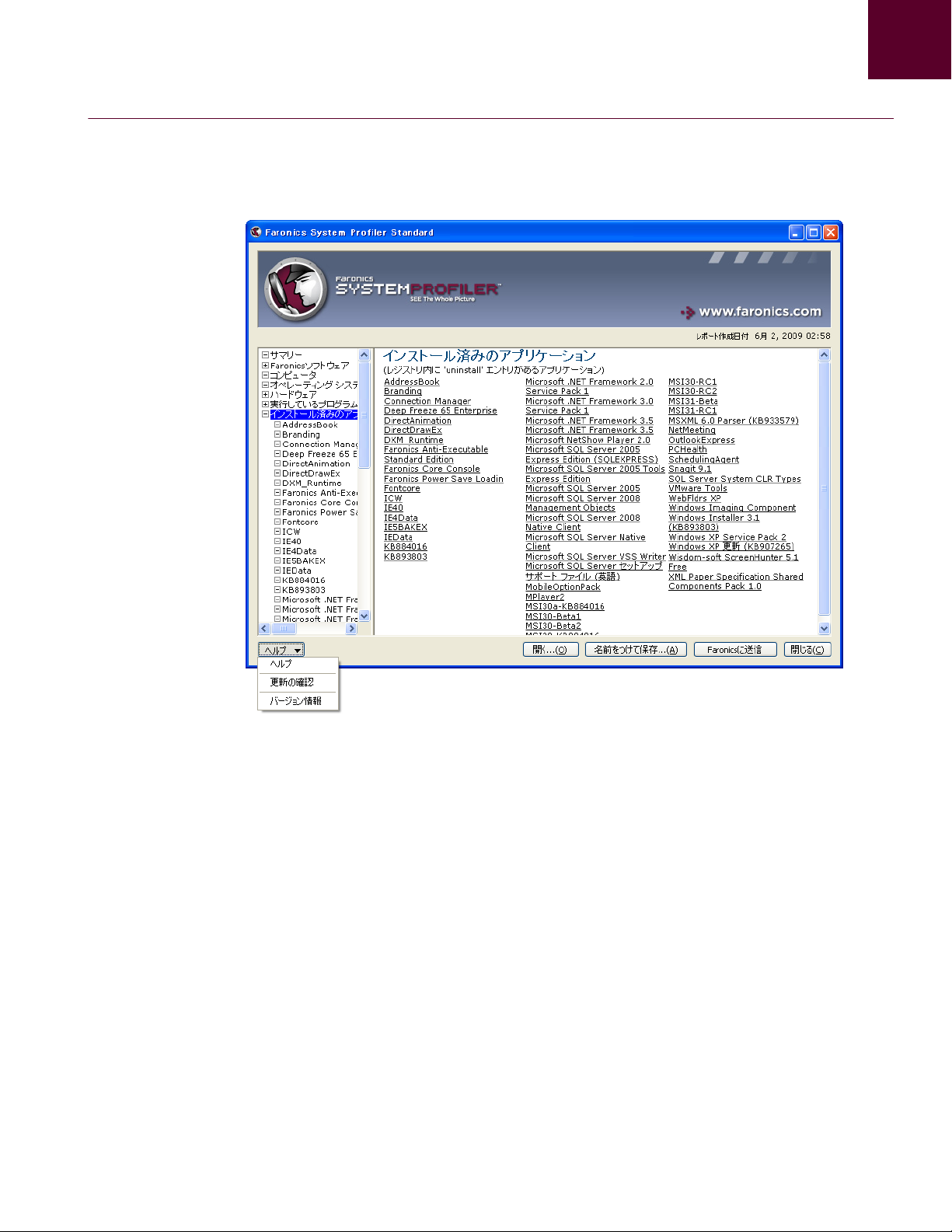Maximize the System Profiler window
The height and width of the screenshot is (1232, 952).
(x=814, y=232)
